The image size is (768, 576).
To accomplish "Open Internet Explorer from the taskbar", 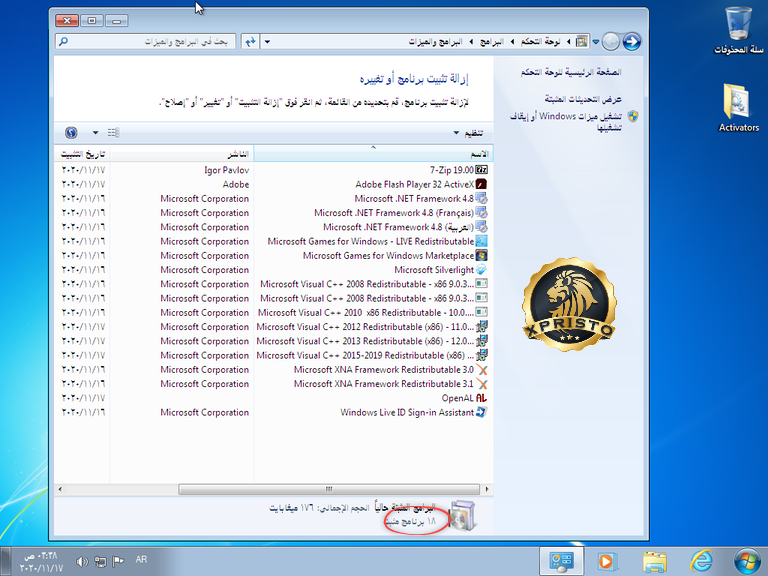I will point(701,561).
